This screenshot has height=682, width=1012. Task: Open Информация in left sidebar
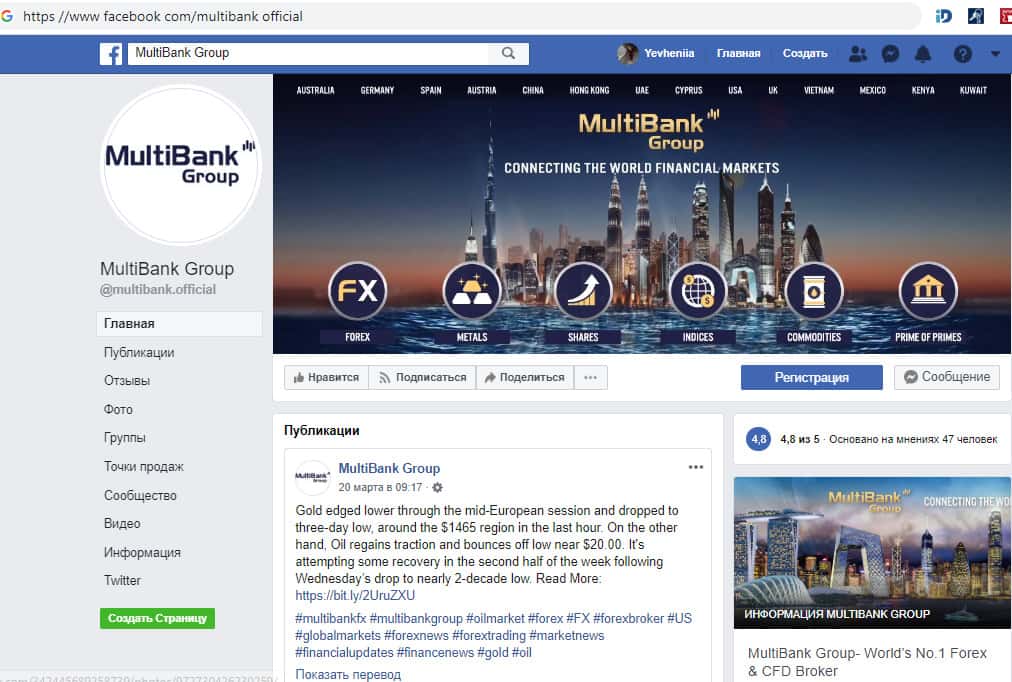point(142,552)
